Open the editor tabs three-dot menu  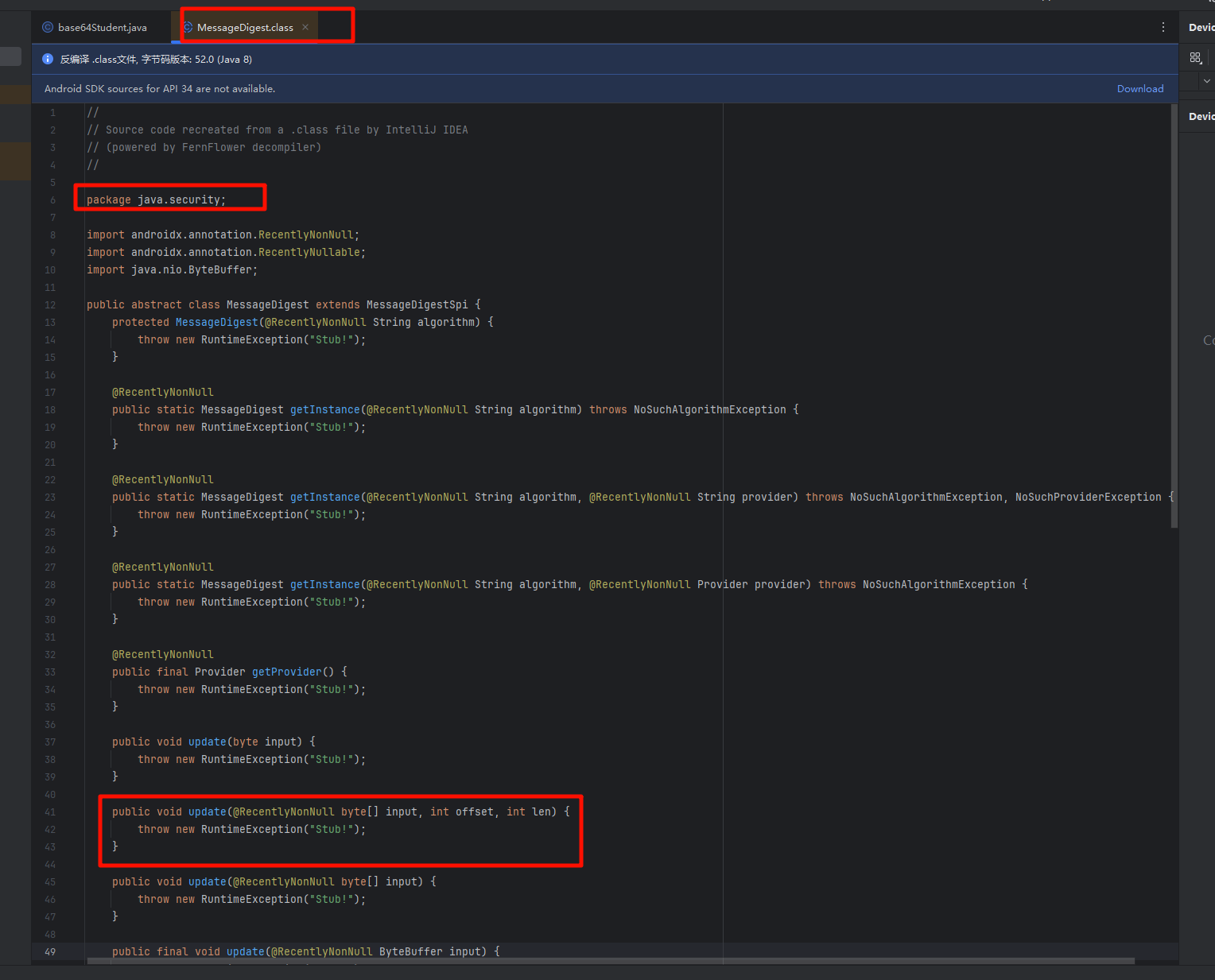(1163, 27)
